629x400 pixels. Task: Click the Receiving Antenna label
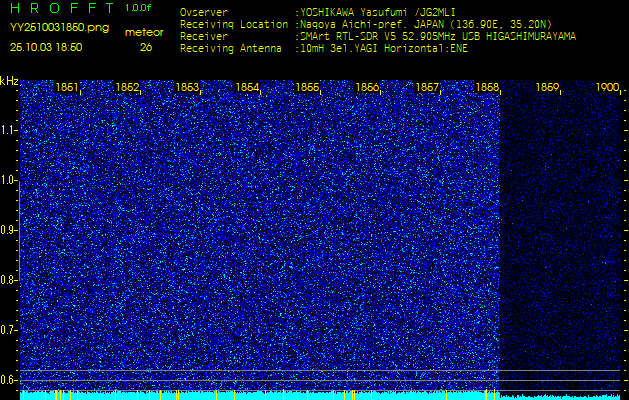(x=231, y=49)
